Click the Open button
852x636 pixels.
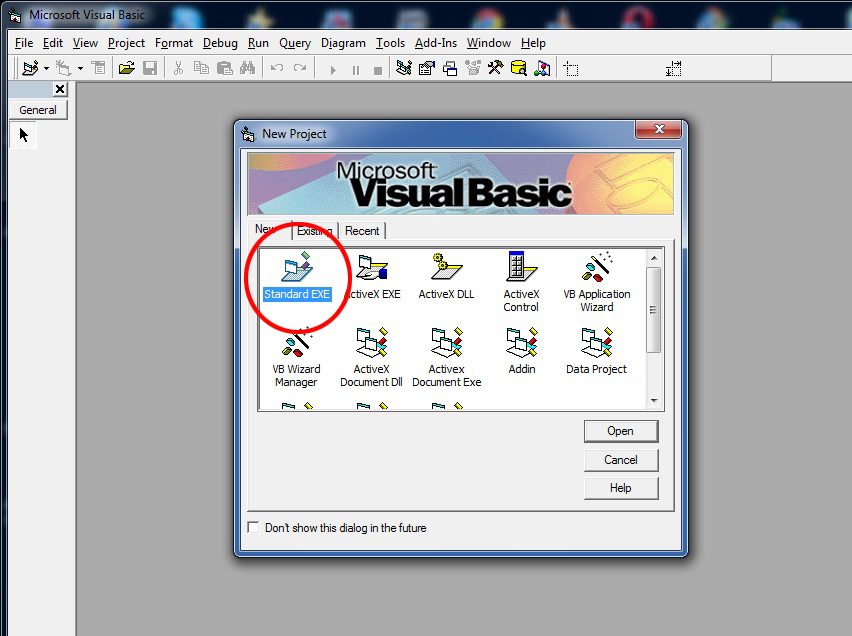pyautogui.click(x=621, y=431)
